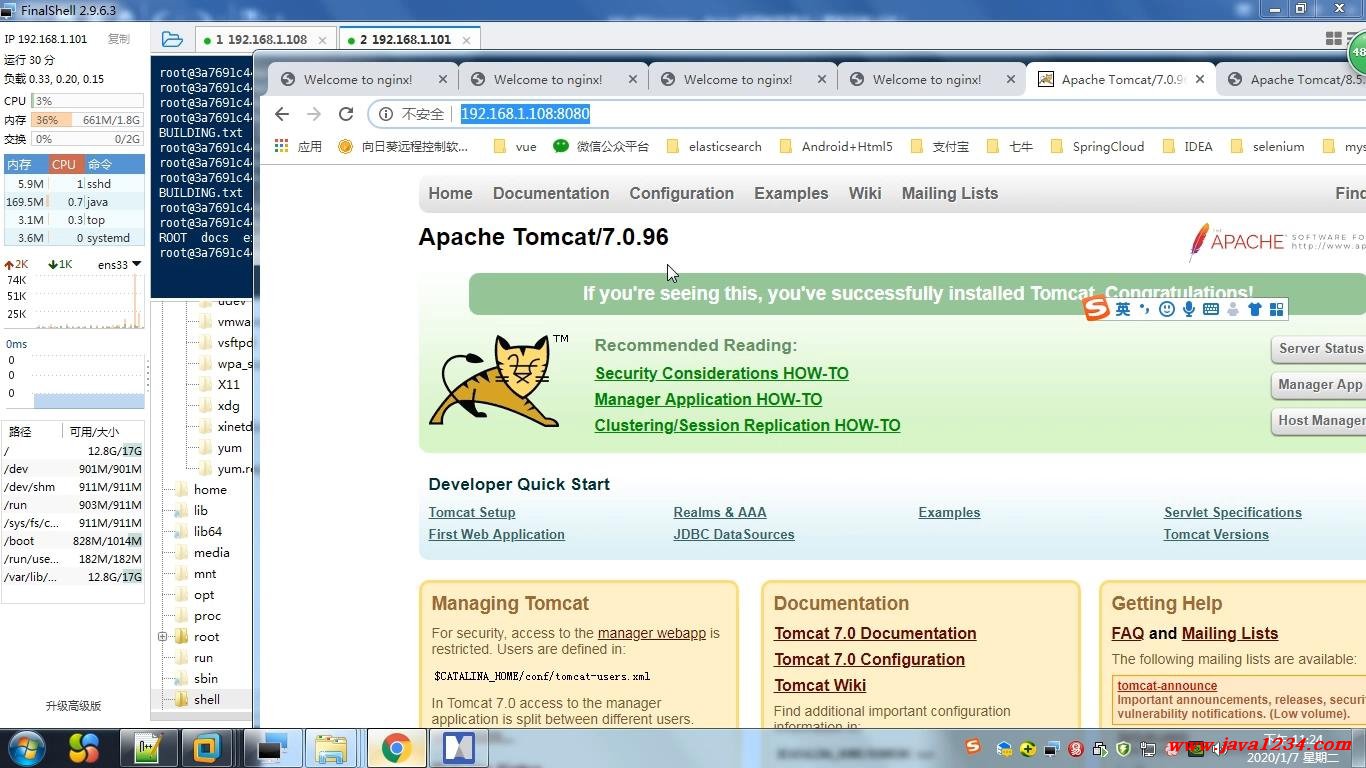
Task: Open the site info icon beside 不安全
Action: 386,114
